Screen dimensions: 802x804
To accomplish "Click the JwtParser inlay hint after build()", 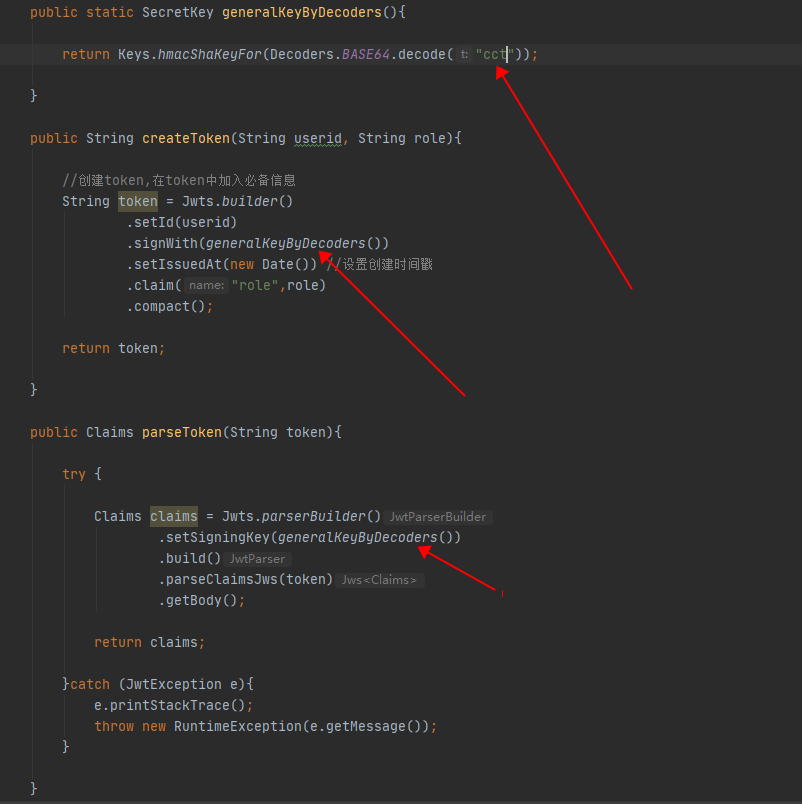I will pos(257,559).
